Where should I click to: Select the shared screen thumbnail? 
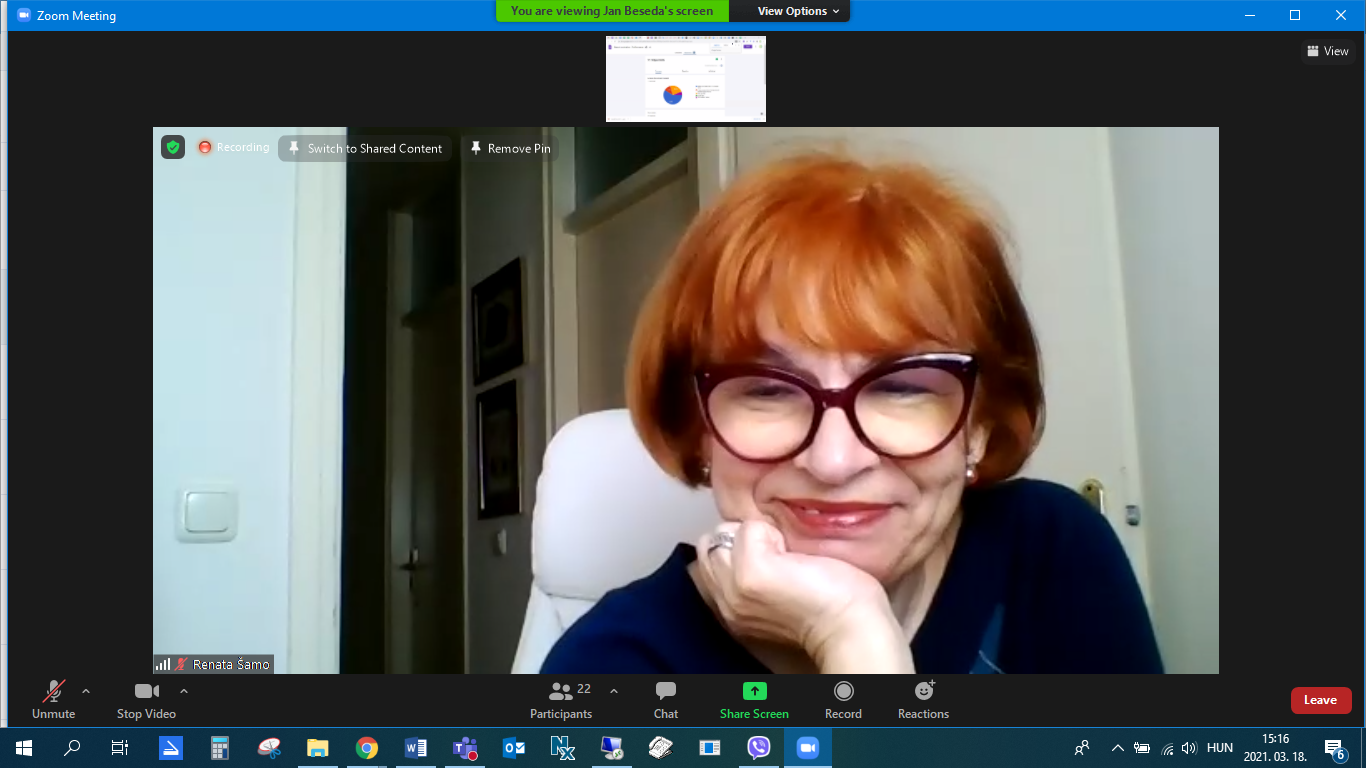[x=686, y=79]
